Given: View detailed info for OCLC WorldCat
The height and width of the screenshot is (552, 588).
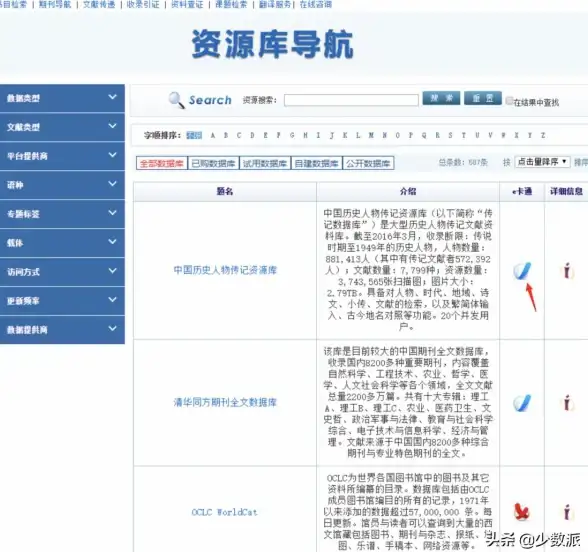Looking at the screenshot, I should click(x=567, y=512).
